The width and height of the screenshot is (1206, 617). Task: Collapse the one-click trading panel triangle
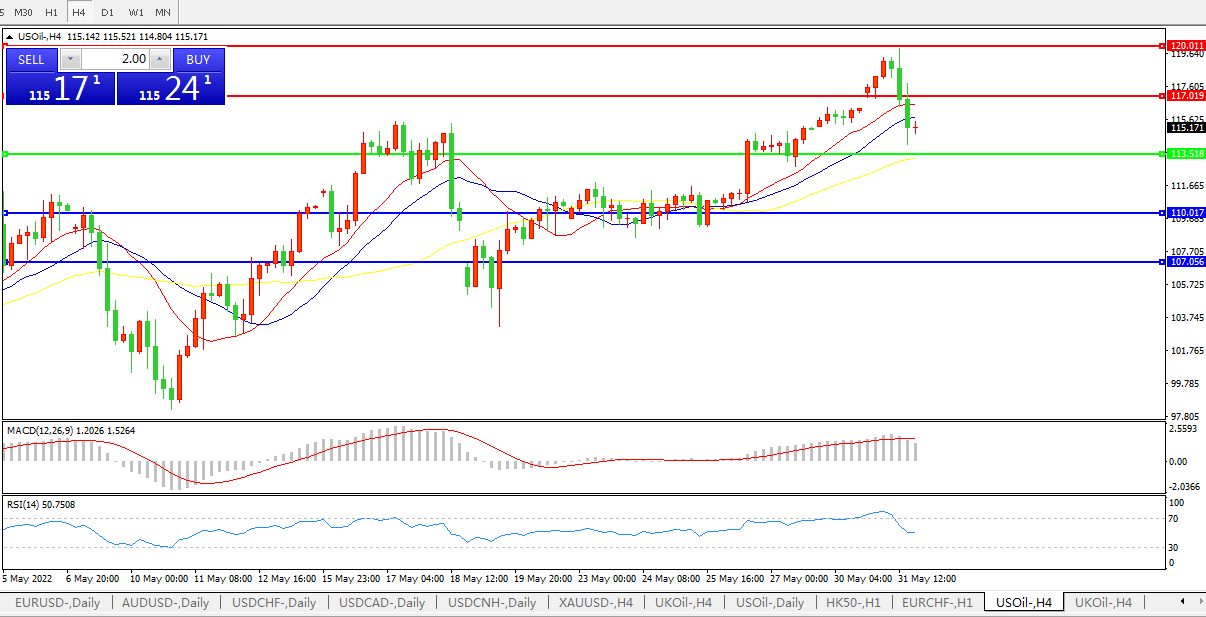[x=10, y=36]
